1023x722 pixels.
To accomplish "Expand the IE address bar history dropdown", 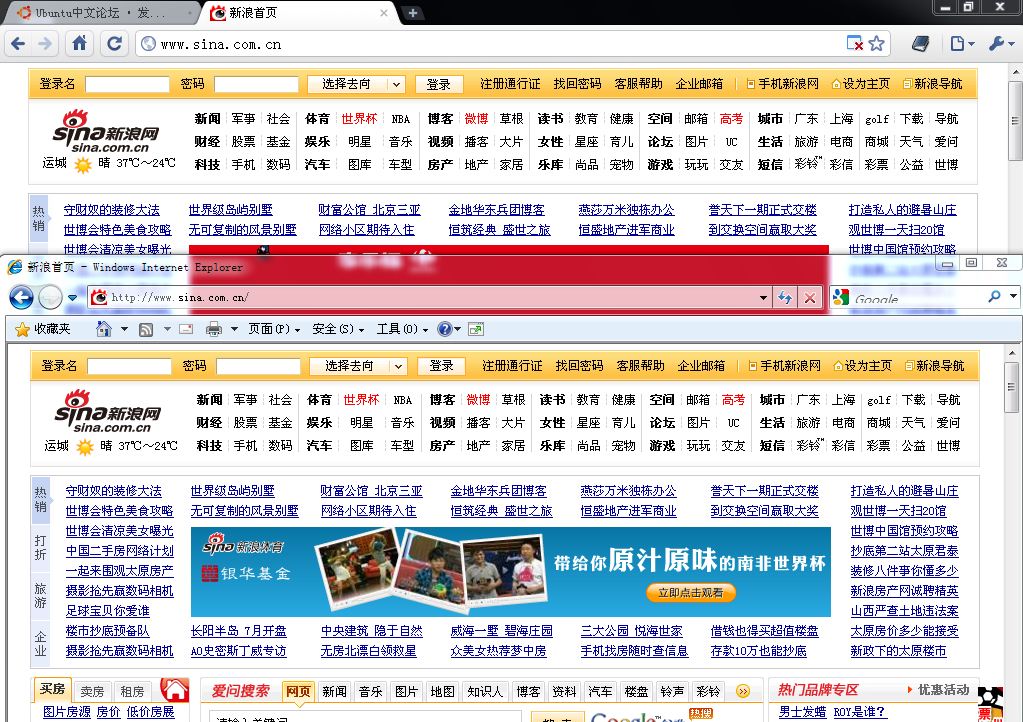I will coord(763,298).
